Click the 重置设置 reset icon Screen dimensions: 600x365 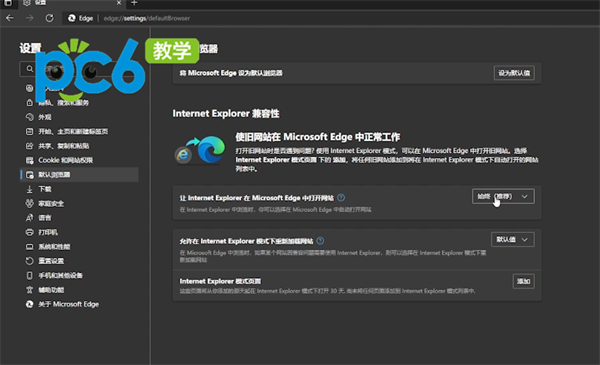coord(29,261)
